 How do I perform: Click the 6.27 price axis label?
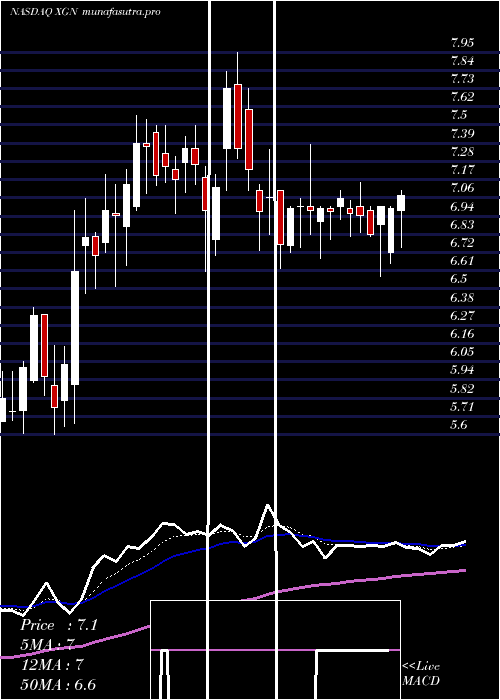click(462, 316)
